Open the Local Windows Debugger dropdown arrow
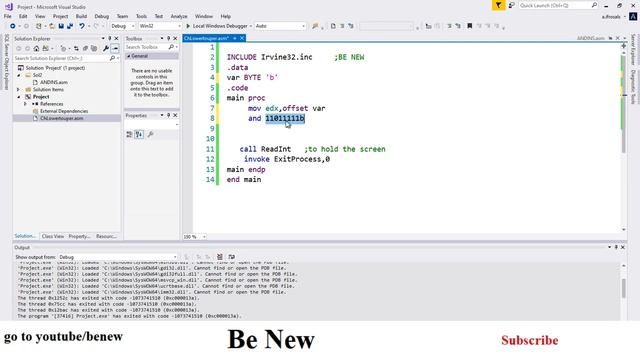Screen dimensions: 640x360 point(250,26)
